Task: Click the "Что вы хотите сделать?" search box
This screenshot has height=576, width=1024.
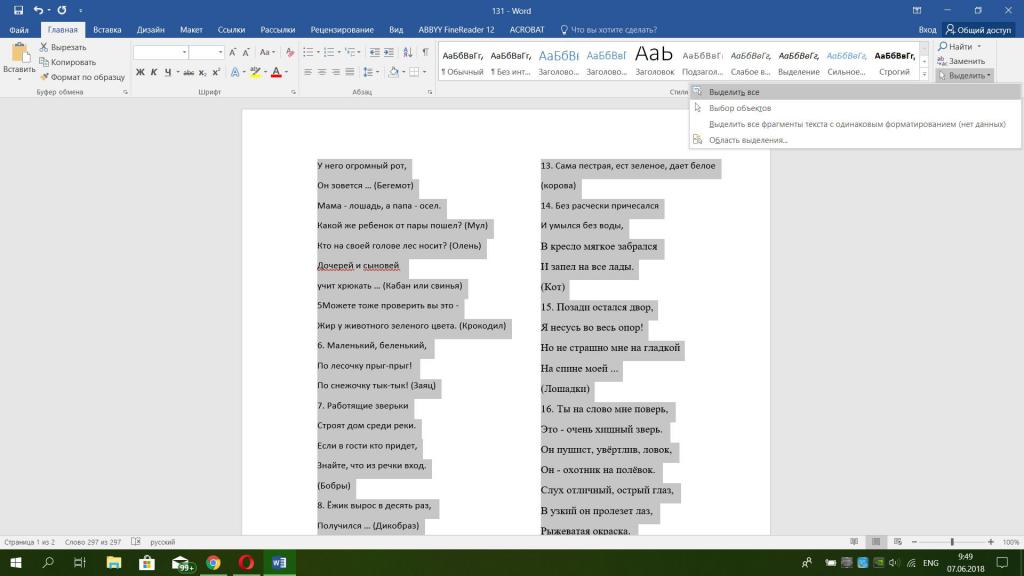Action: point(614,30)
